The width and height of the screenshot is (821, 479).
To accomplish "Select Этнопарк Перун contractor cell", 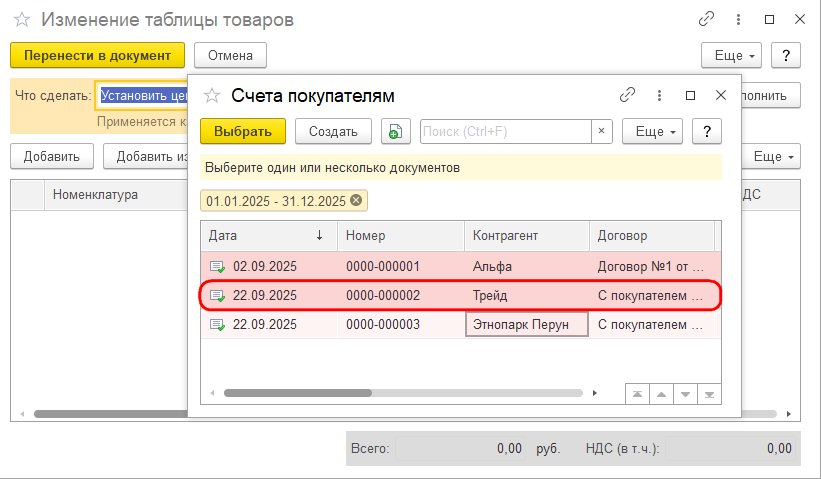I will tap(527, 325).
